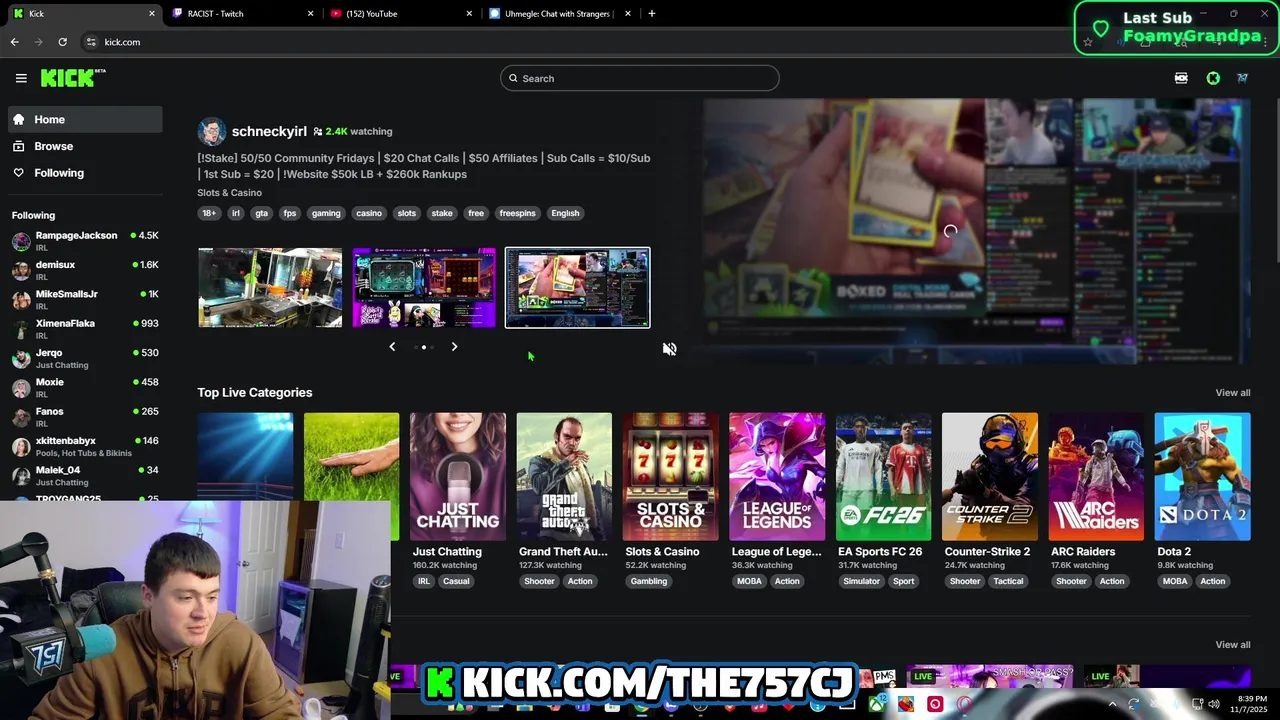Viewport: 1280px width, 720px height.
Task: Switch to the (152) YouTube tab
Action: point(400,14)
